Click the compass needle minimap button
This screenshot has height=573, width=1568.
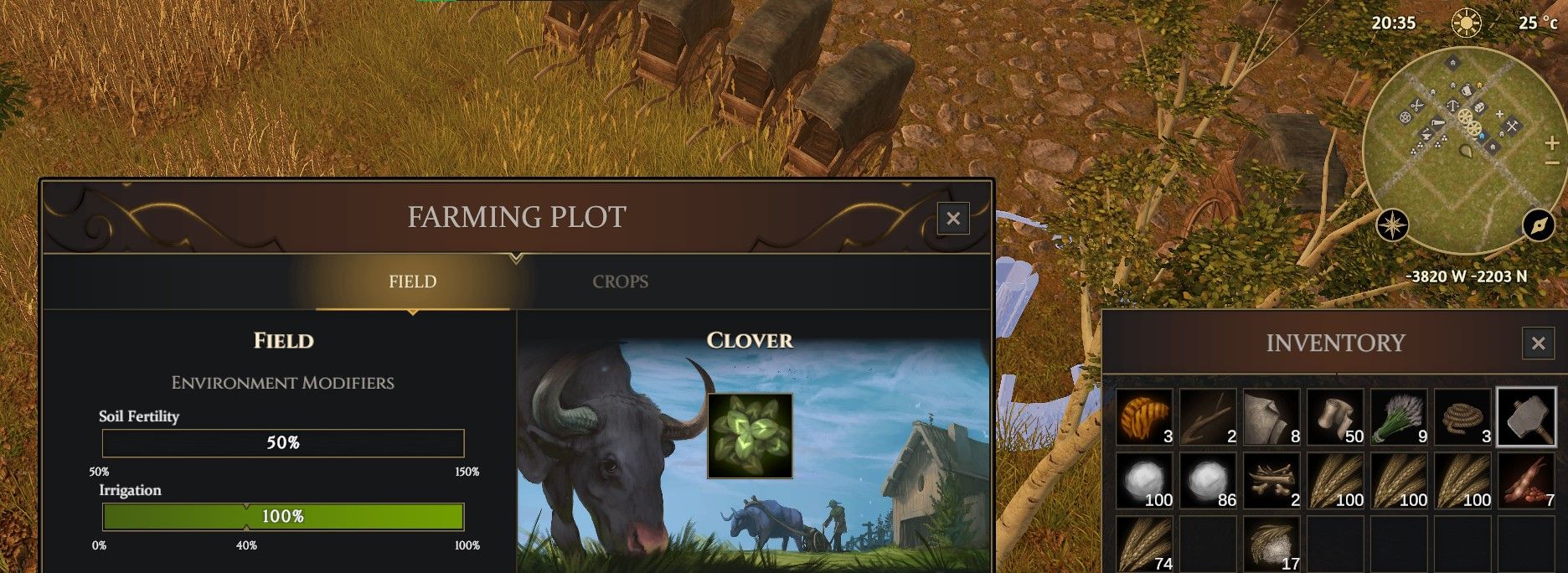[x=1538, y=225]
